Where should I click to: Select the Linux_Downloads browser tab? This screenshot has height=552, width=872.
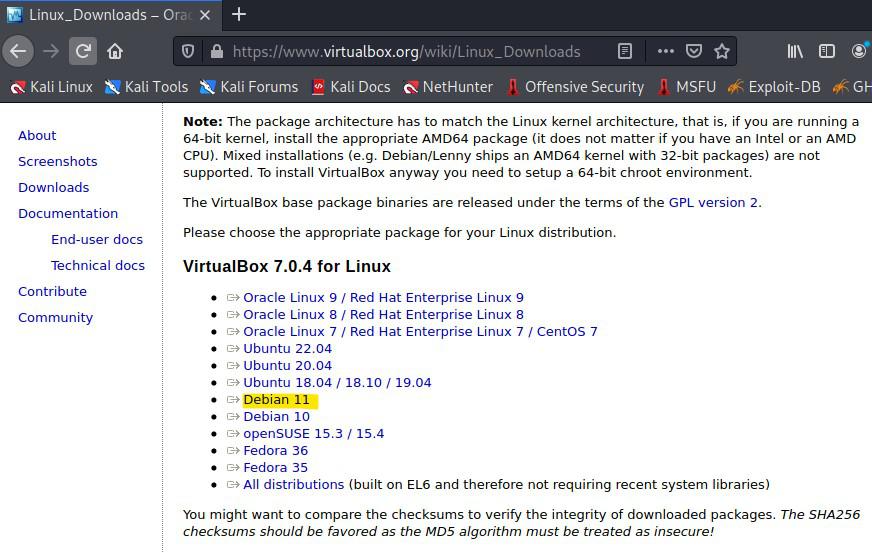coord(110,15)
